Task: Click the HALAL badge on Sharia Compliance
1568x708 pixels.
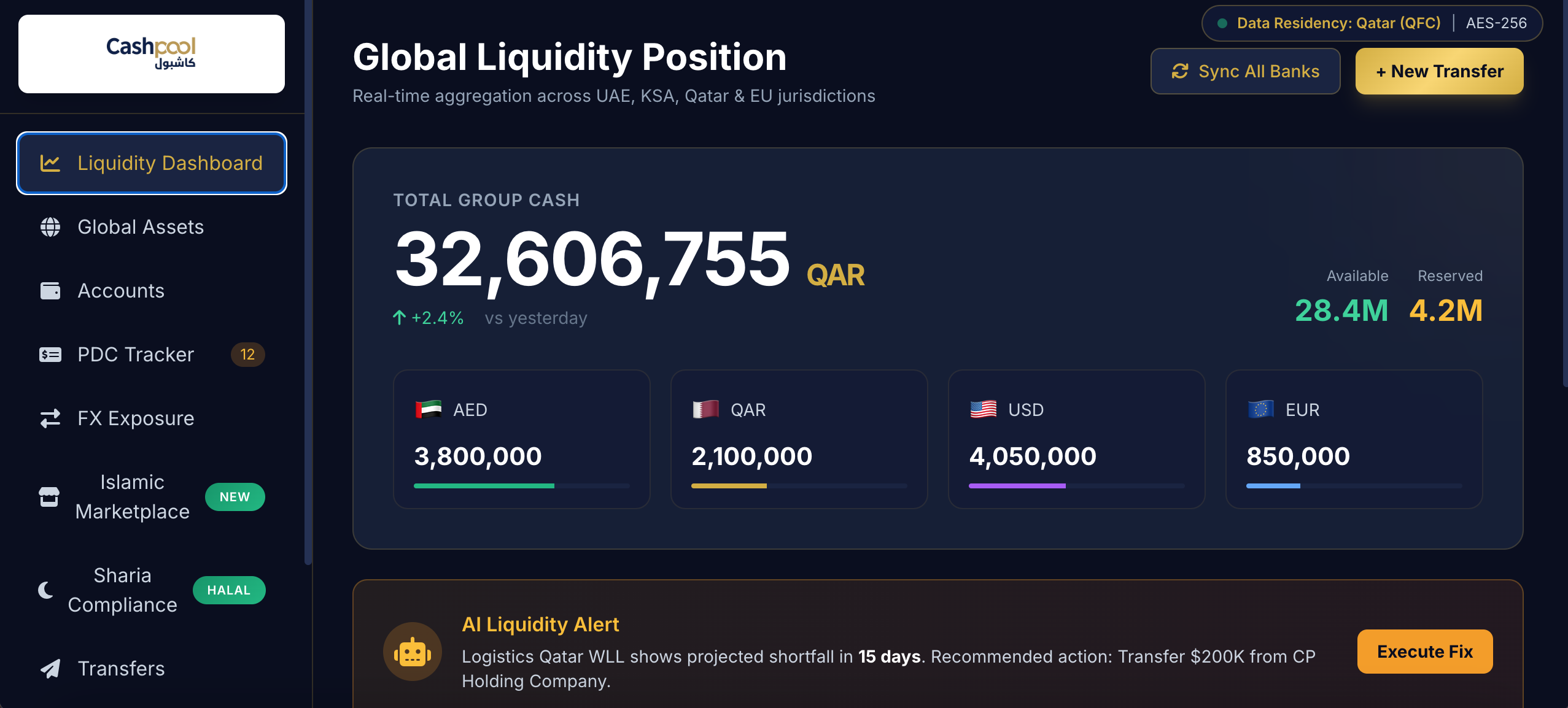Action: tap(228, 590)
